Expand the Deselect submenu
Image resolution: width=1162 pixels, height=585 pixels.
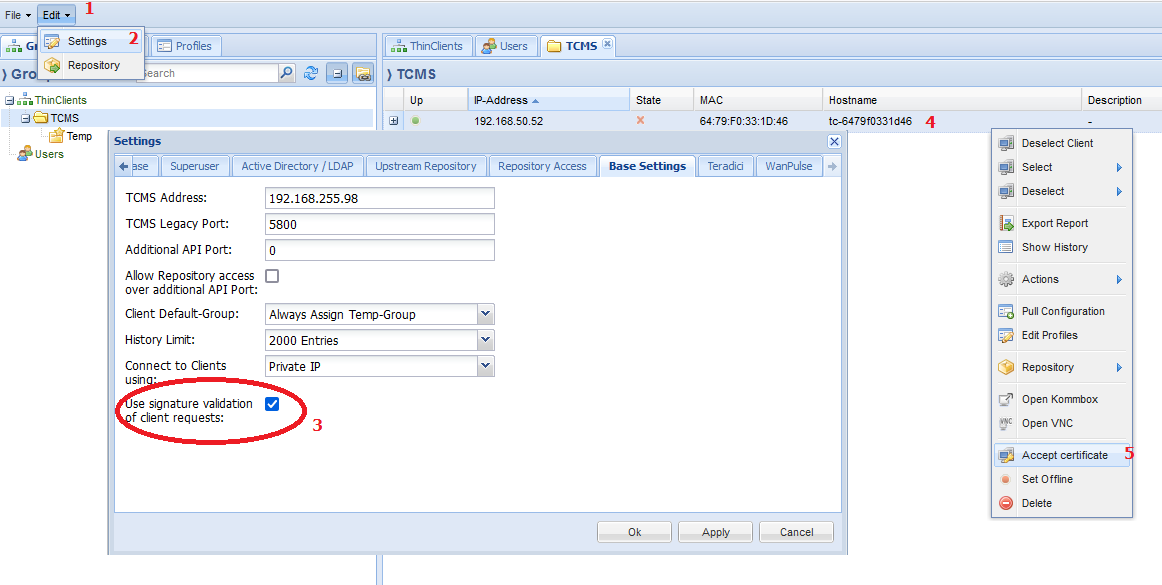1061,191
